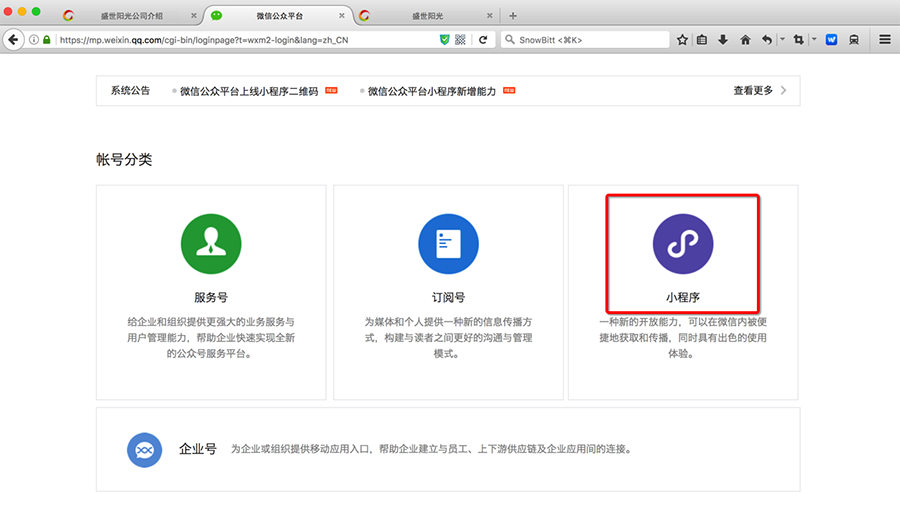
Task: Click the bookmark star icon in toolbar
Action: pyautogui.click(x=682, y=40)
